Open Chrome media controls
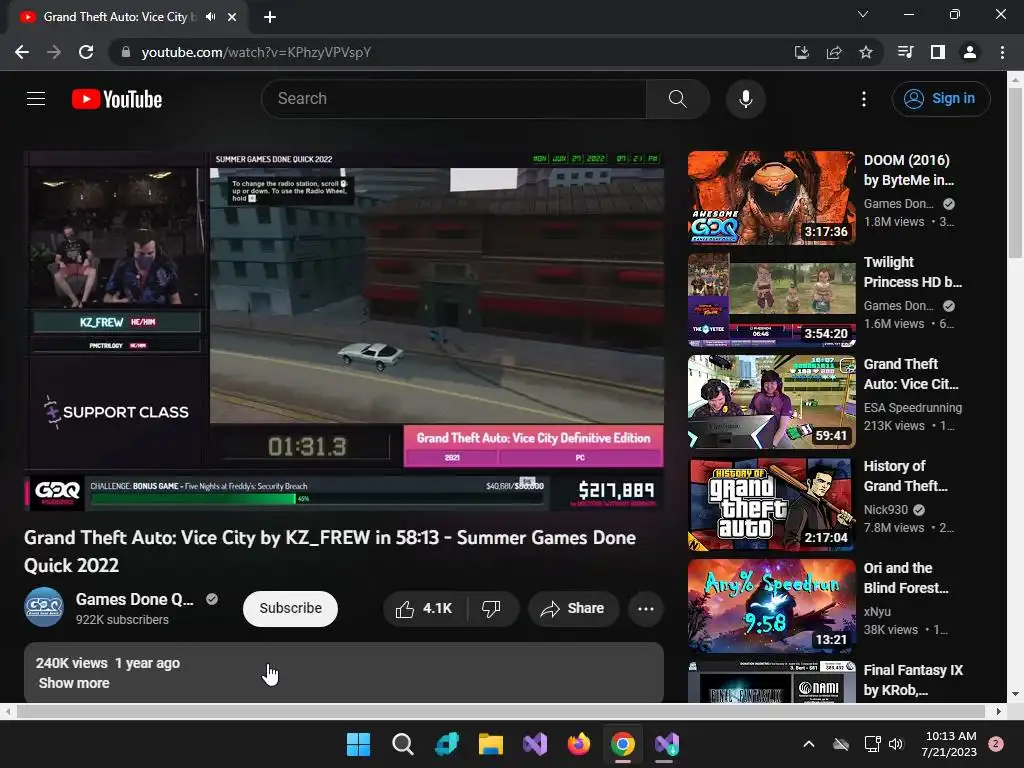 pyautogui.click(x=905, y=52)
